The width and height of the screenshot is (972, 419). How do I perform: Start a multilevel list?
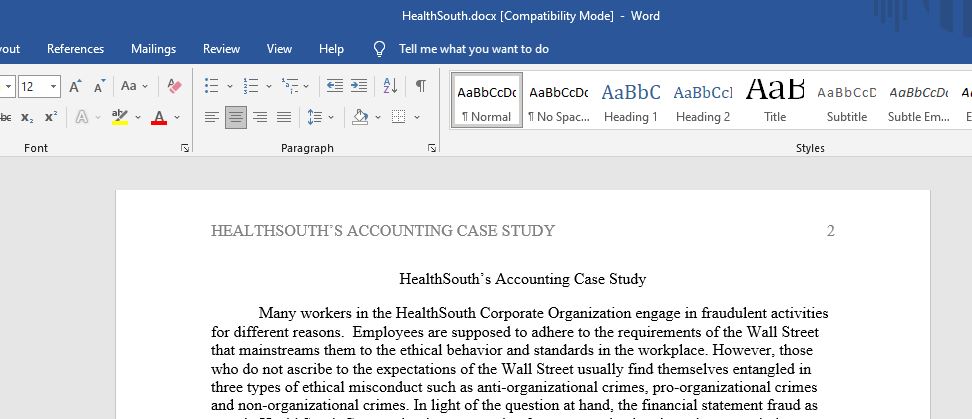coord(289,86)
